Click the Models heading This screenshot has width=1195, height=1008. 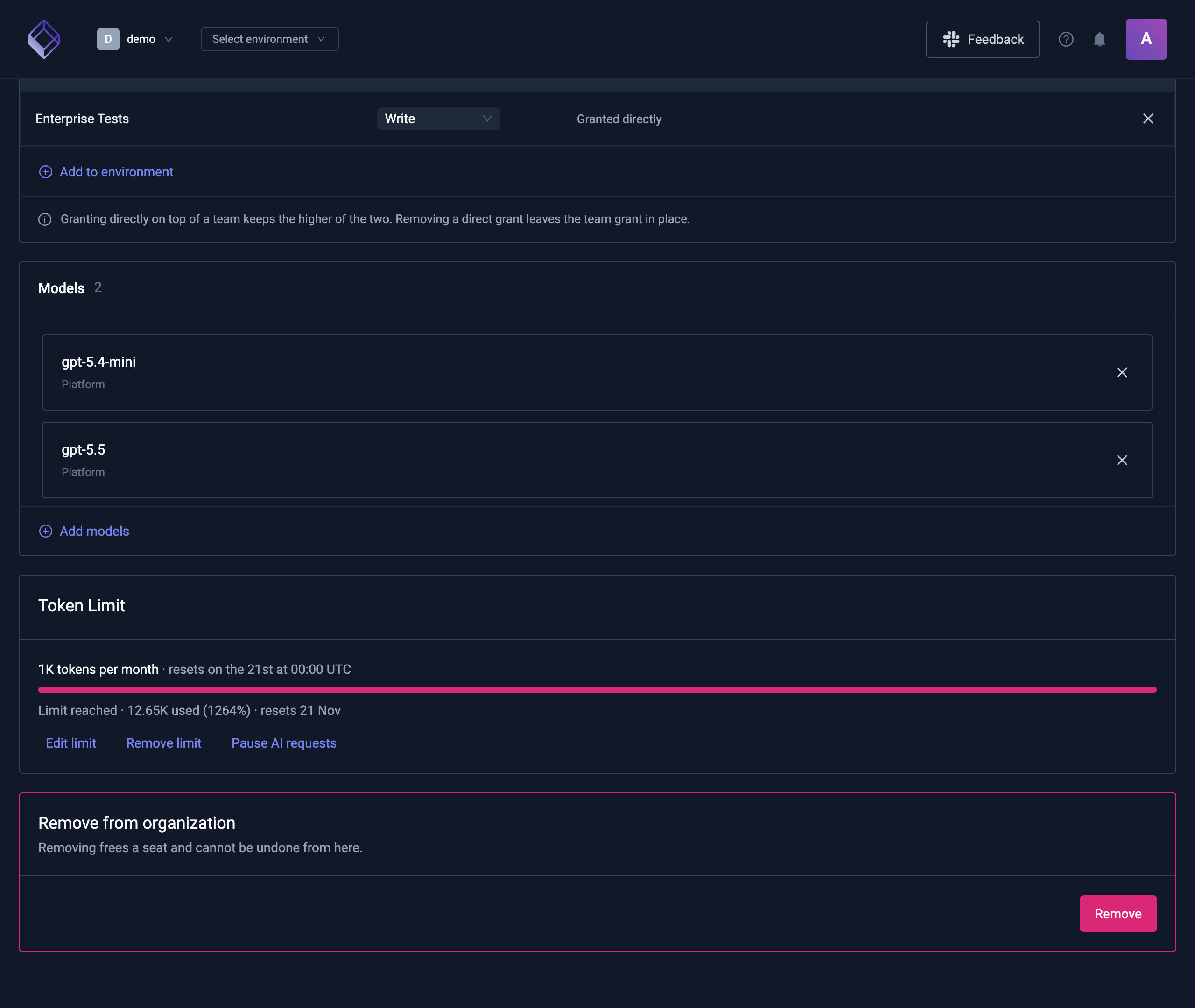[x=61, y=288]
